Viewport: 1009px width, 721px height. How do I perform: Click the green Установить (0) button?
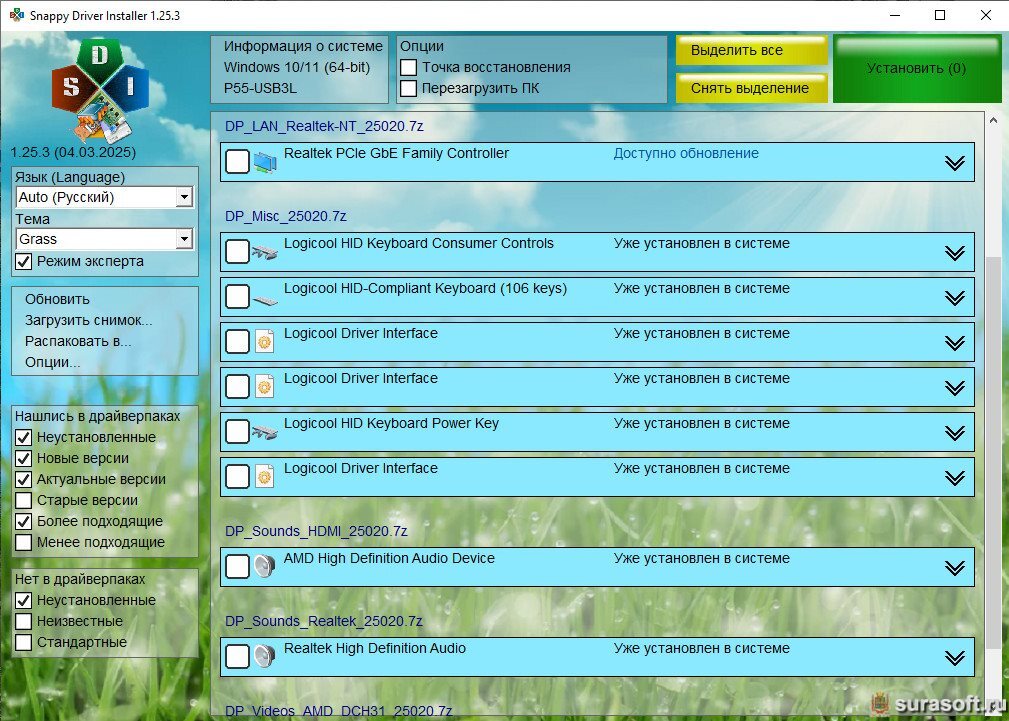[x=917, y=69]
